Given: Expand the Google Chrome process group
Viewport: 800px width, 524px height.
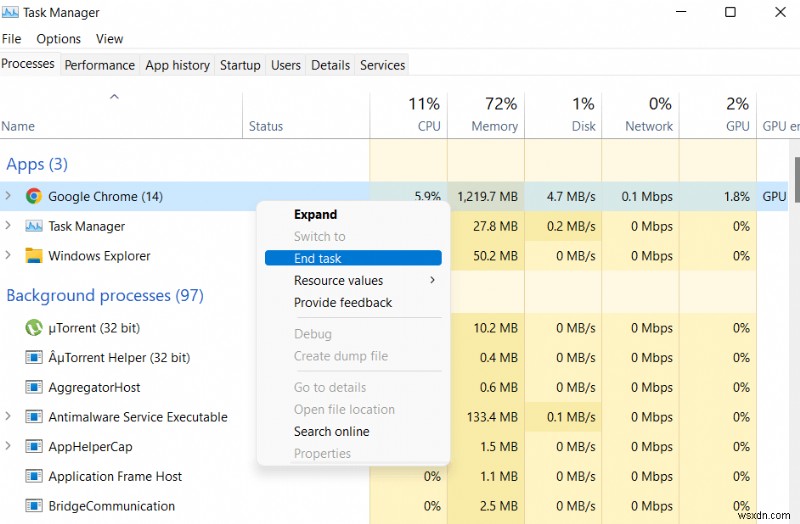Looking at the screenshot, I should click(x=9, y=197).
